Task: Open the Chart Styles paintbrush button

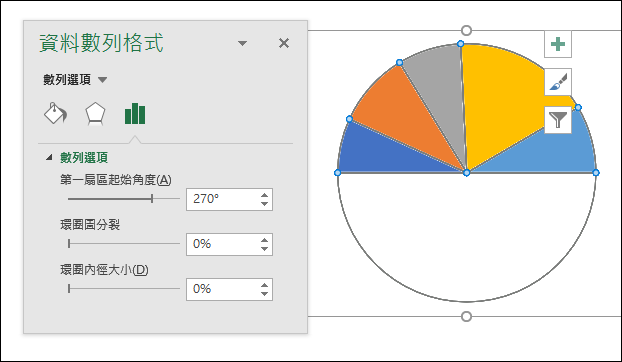Action: (558, 82)
